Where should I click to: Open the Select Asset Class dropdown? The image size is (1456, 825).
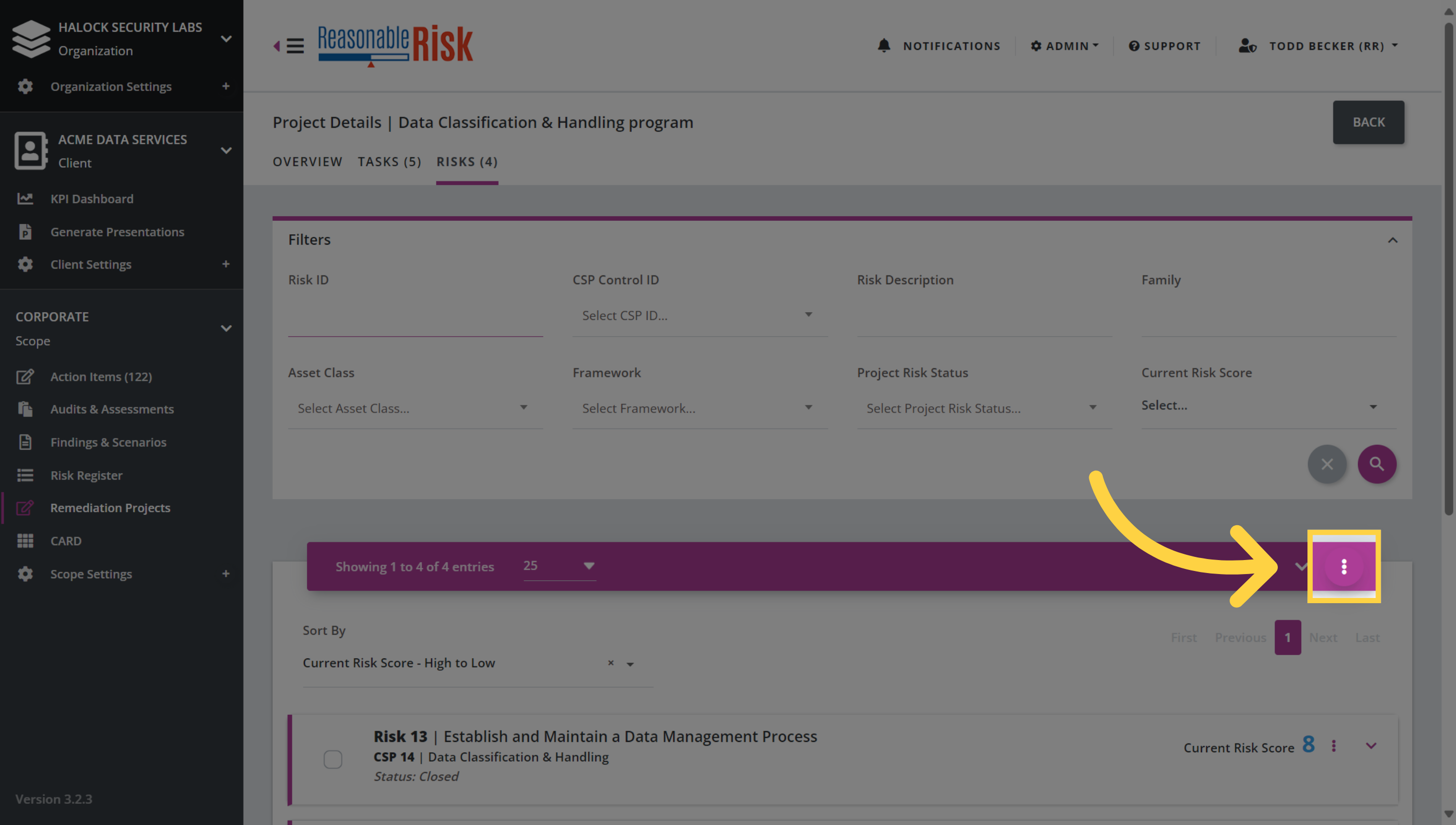pos(415,408)
